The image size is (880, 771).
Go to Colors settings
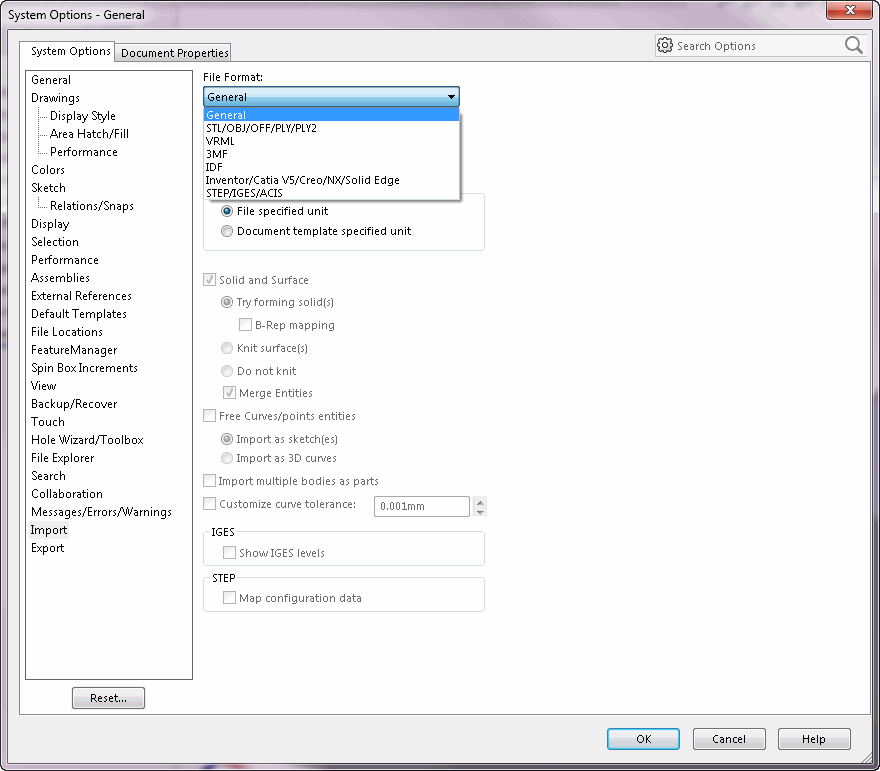pyautogui.click(x=48, y=169)
